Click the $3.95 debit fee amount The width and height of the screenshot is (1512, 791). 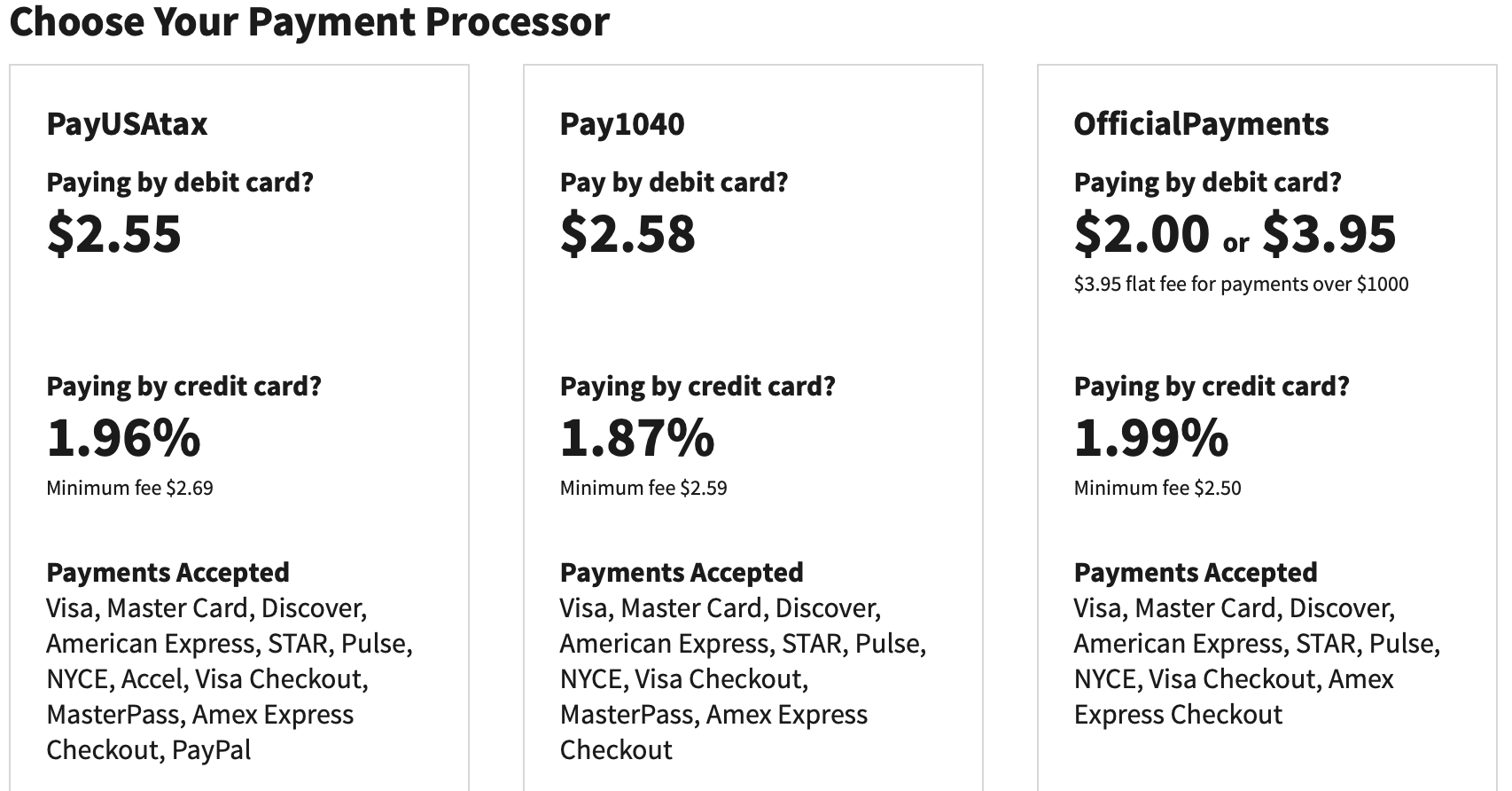[1329, 234]
